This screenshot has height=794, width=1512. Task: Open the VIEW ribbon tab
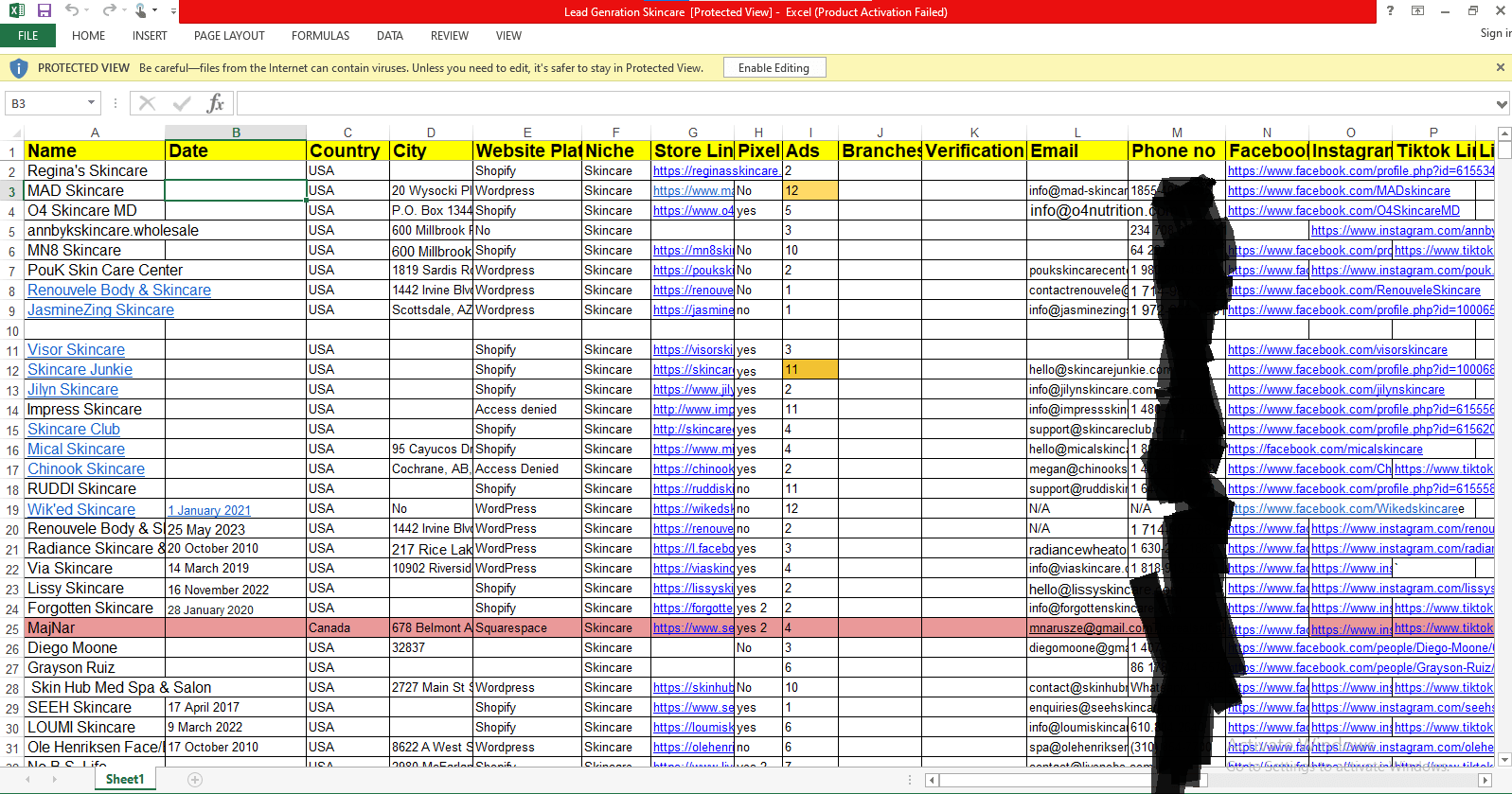click(508, 36)
